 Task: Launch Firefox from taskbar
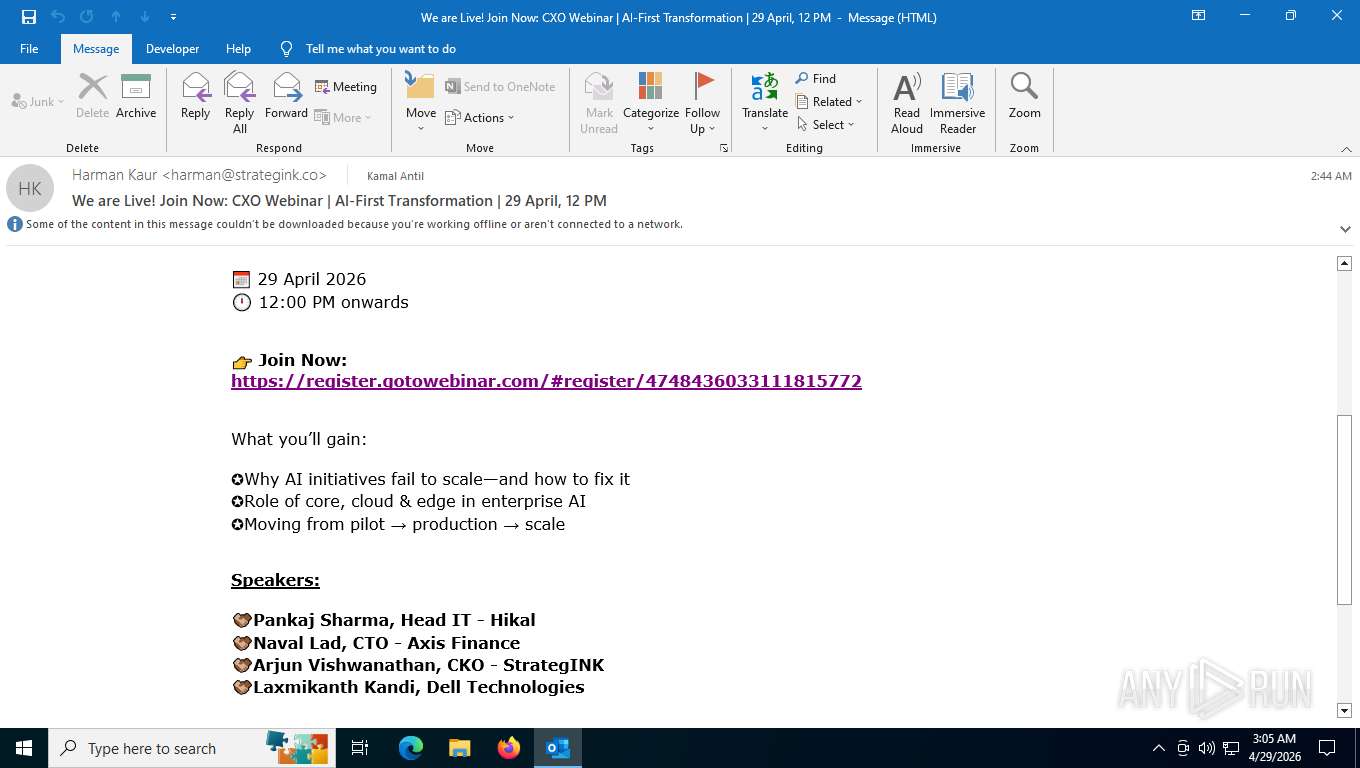point(509,748)
